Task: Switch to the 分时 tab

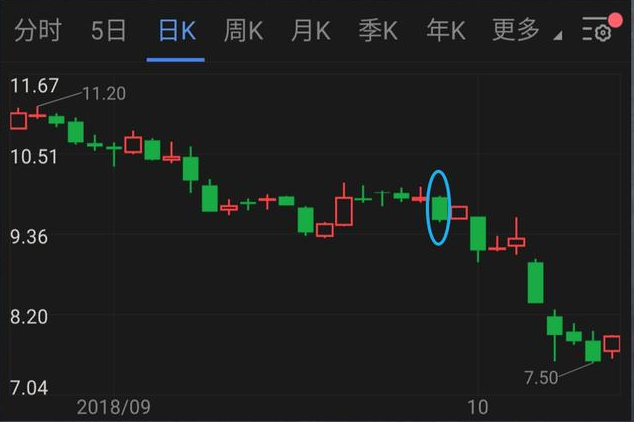Action: 38,30
